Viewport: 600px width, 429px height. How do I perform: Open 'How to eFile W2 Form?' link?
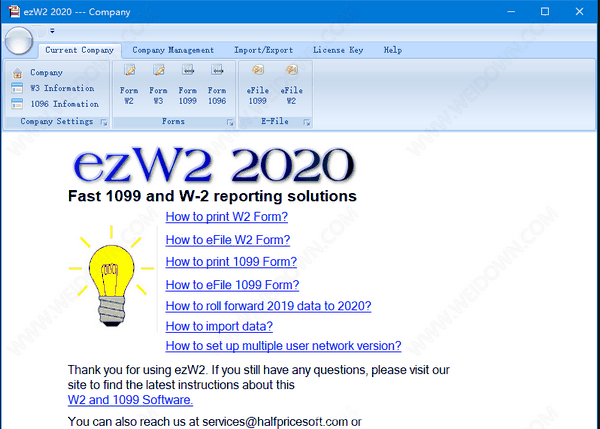click(x=228, y=240)
